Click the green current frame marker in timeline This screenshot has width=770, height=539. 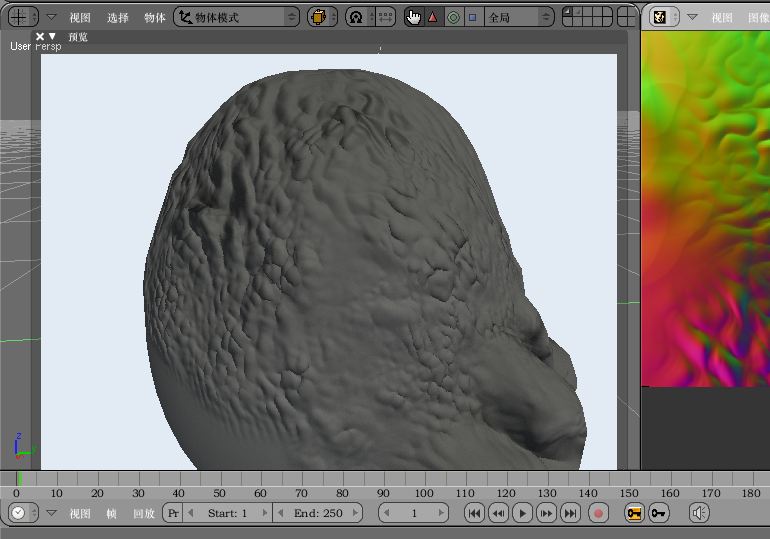point(20,478)
